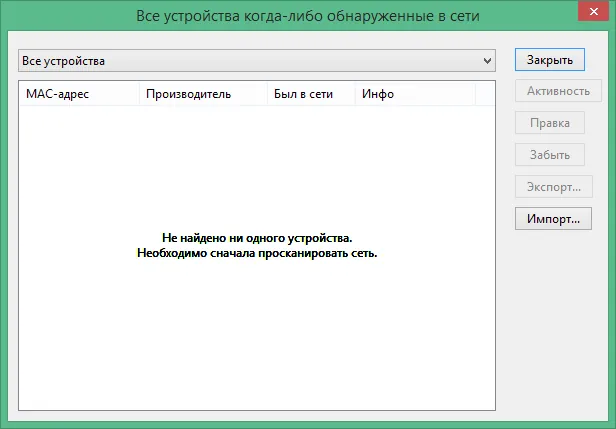The height and width of the screenshot is (429, 616).
Task: Click the "Необходимо сначала просканировать сеть." text
Action: click(257, 253)
